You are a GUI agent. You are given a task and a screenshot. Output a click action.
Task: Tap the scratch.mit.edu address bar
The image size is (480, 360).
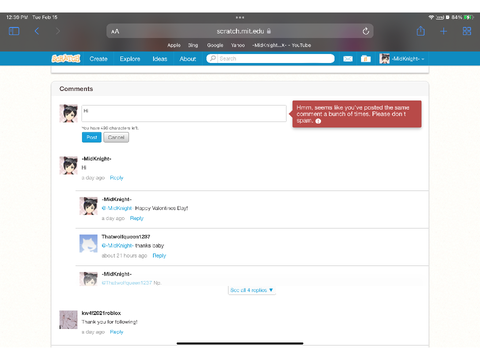click(x=240, y=31)
